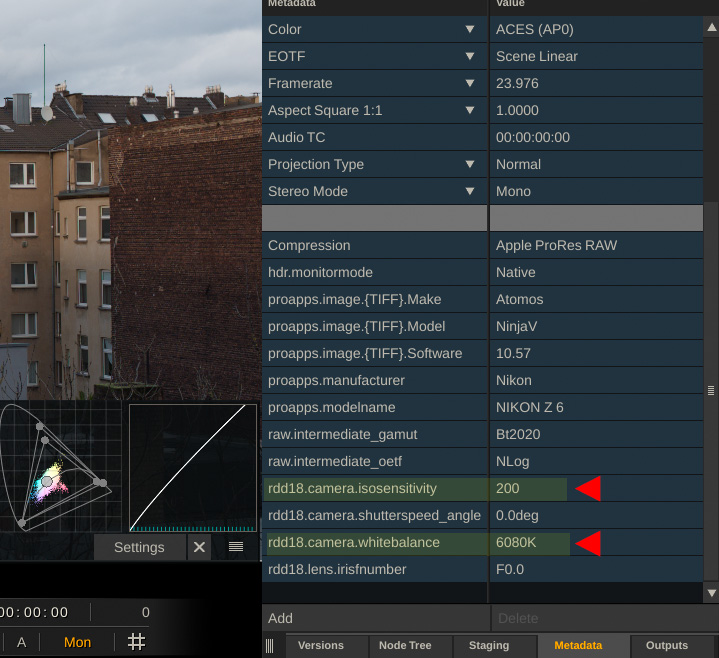Select F0.0 iris value
This screenshot has width=719, height=658.
pyautogui.click(x=596, y=570)
